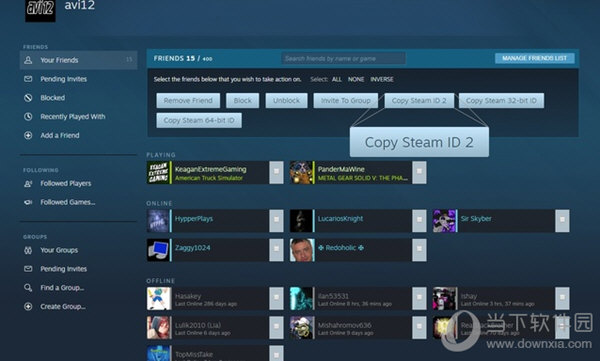Click the ALL selection link

pos(337,79)
